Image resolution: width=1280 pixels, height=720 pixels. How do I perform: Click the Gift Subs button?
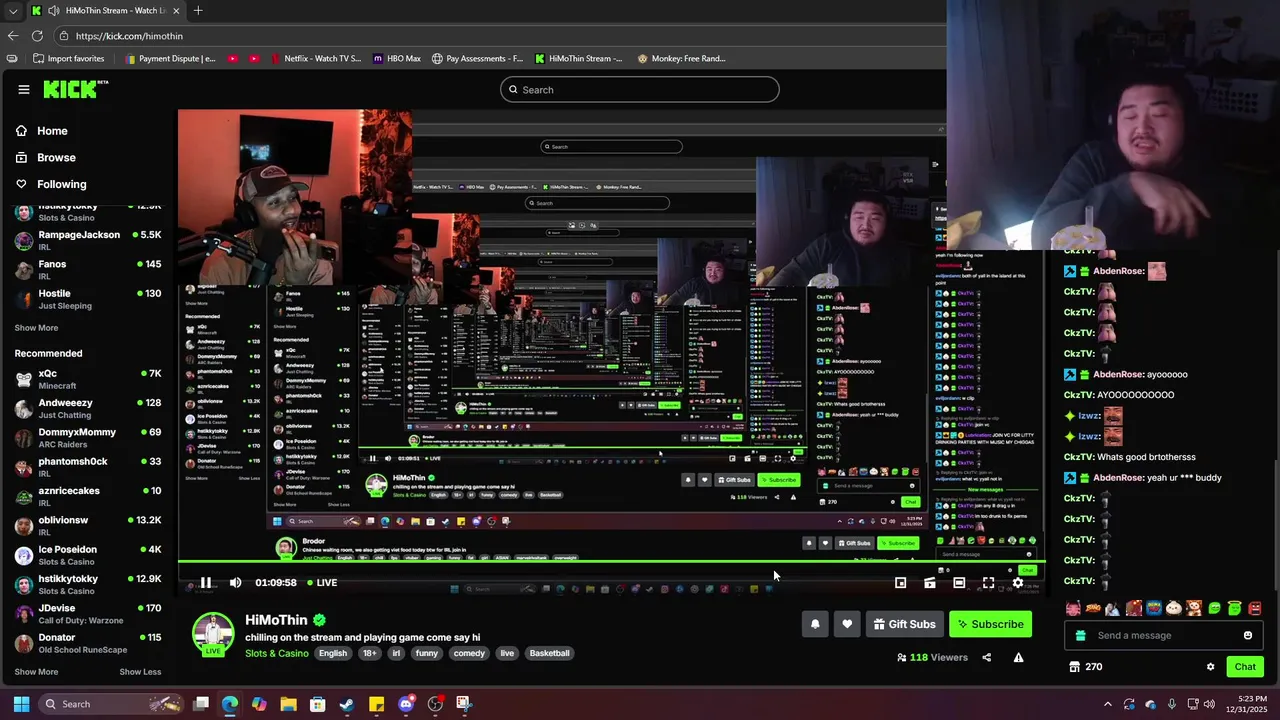904,624
